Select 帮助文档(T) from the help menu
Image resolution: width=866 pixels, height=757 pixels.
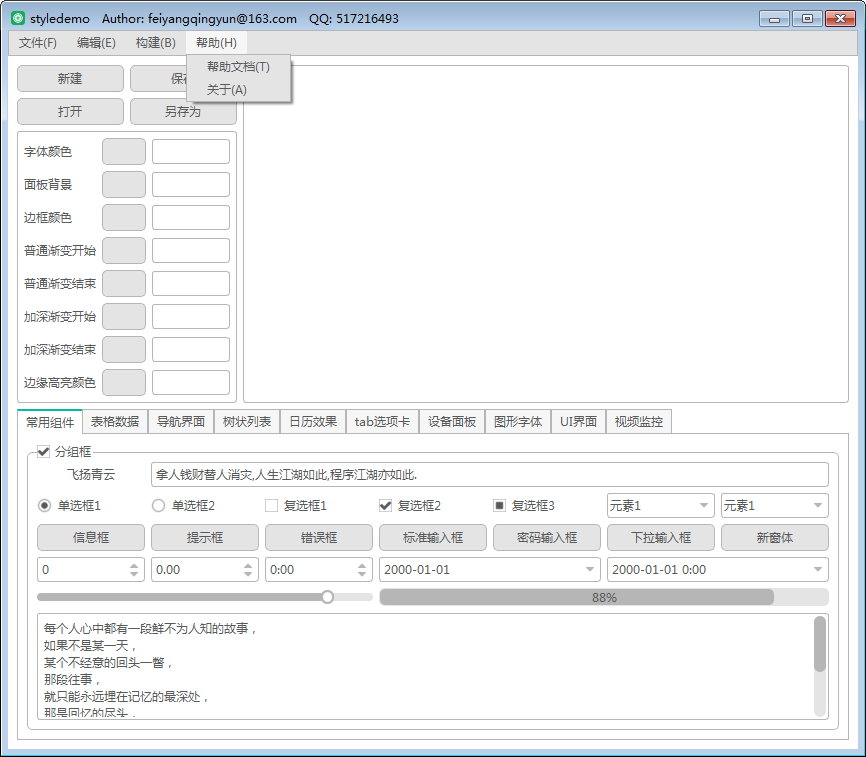click(x=238, y=67)
